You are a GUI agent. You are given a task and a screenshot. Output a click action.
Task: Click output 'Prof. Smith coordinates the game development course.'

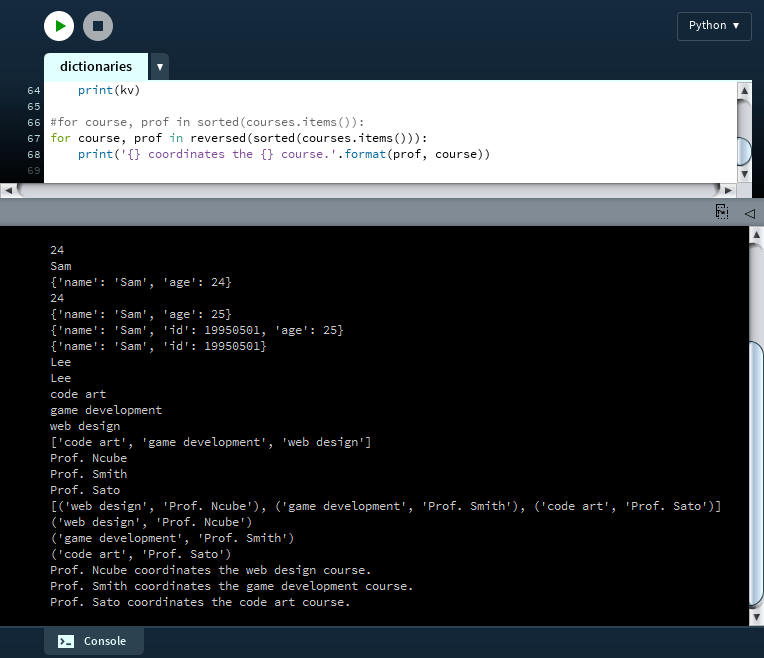point(231,586)
